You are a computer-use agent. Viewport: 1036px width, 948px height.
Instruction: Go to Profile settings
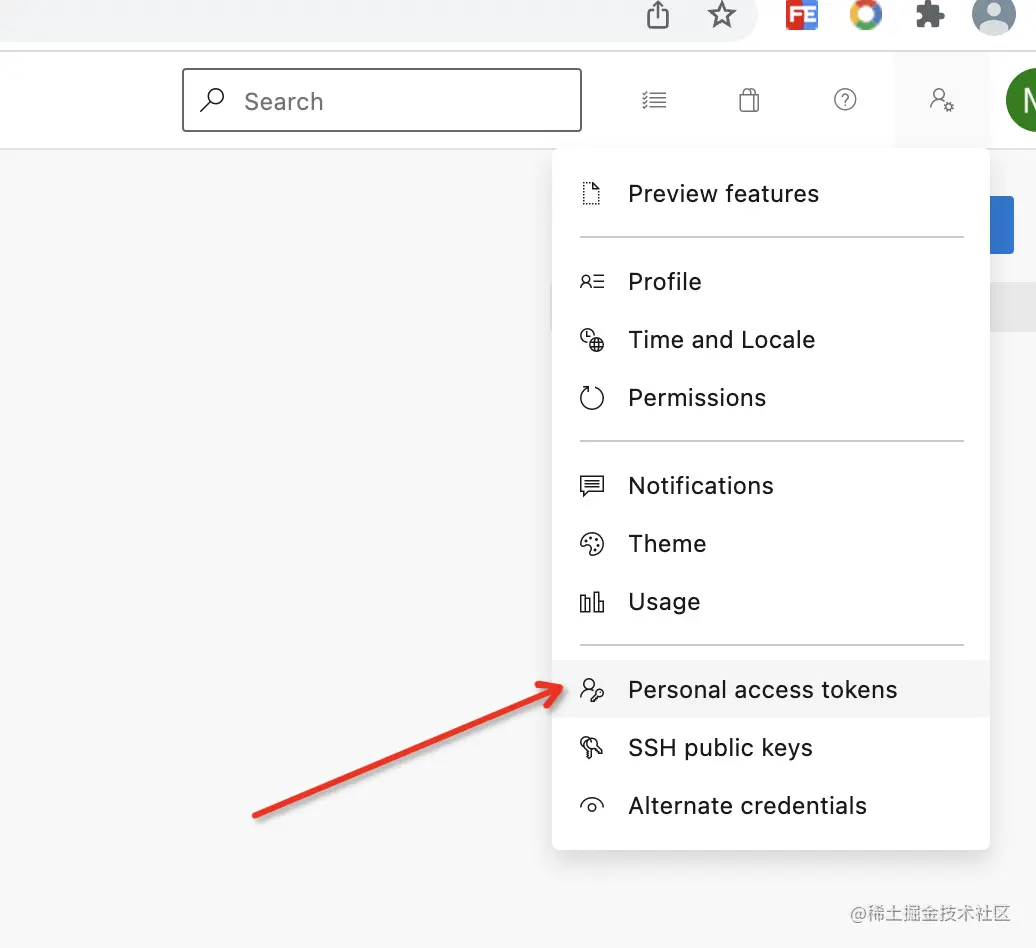pyautogui.click(x=664, y=282)
